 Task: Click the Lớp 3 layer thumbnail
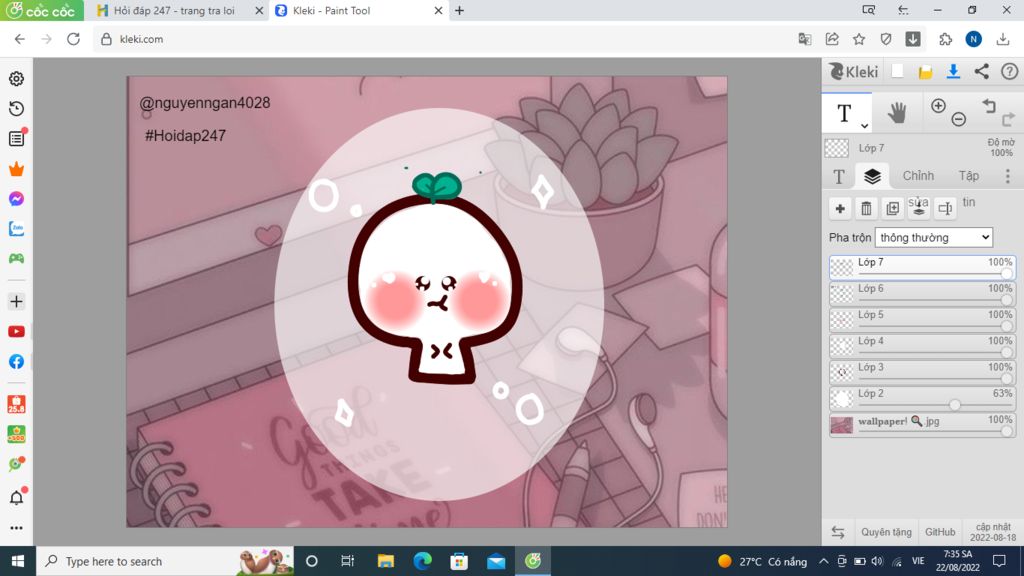click(841, 372)
